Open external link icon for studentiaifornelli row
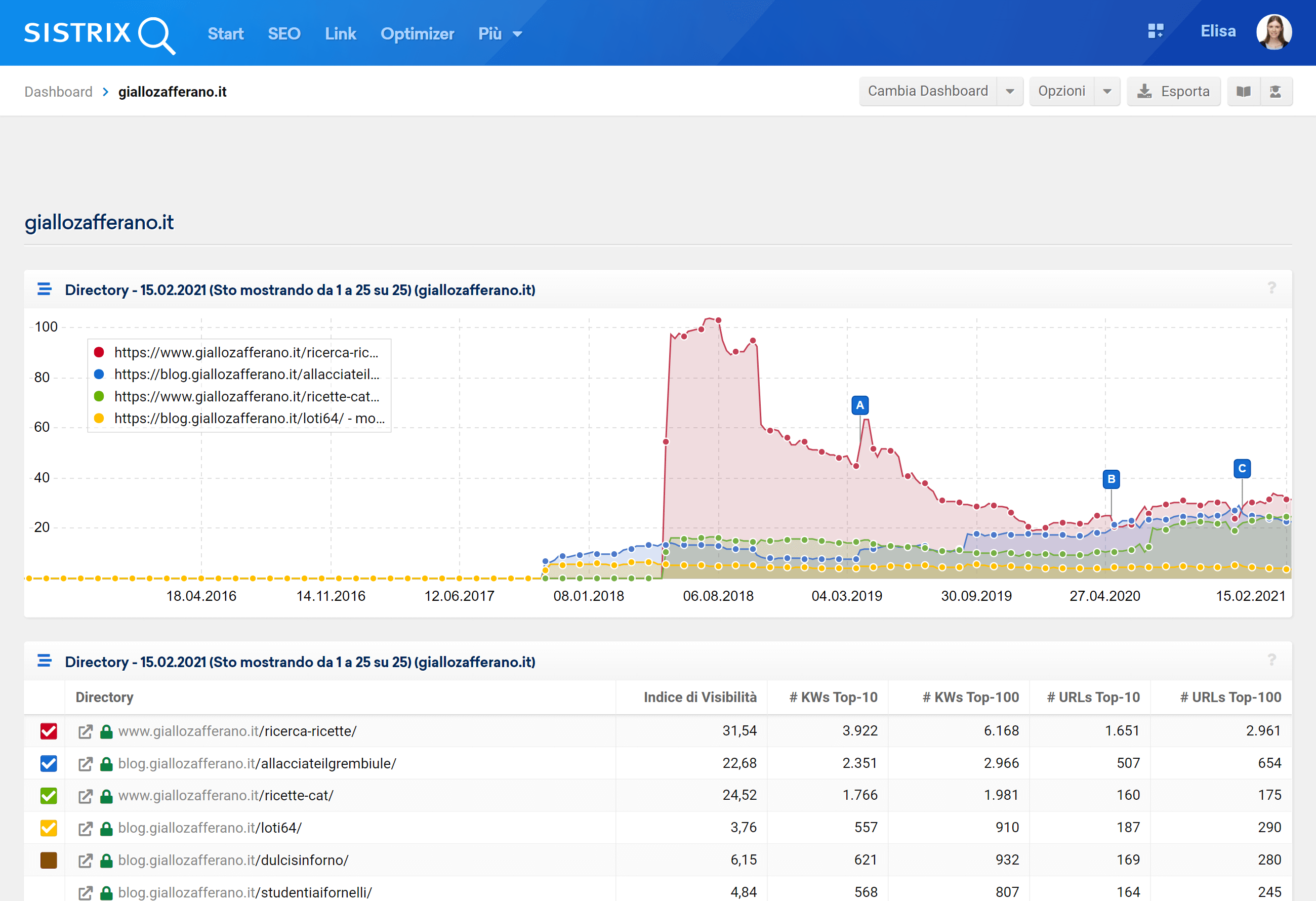1316x901 pixels. coord(86,893)
